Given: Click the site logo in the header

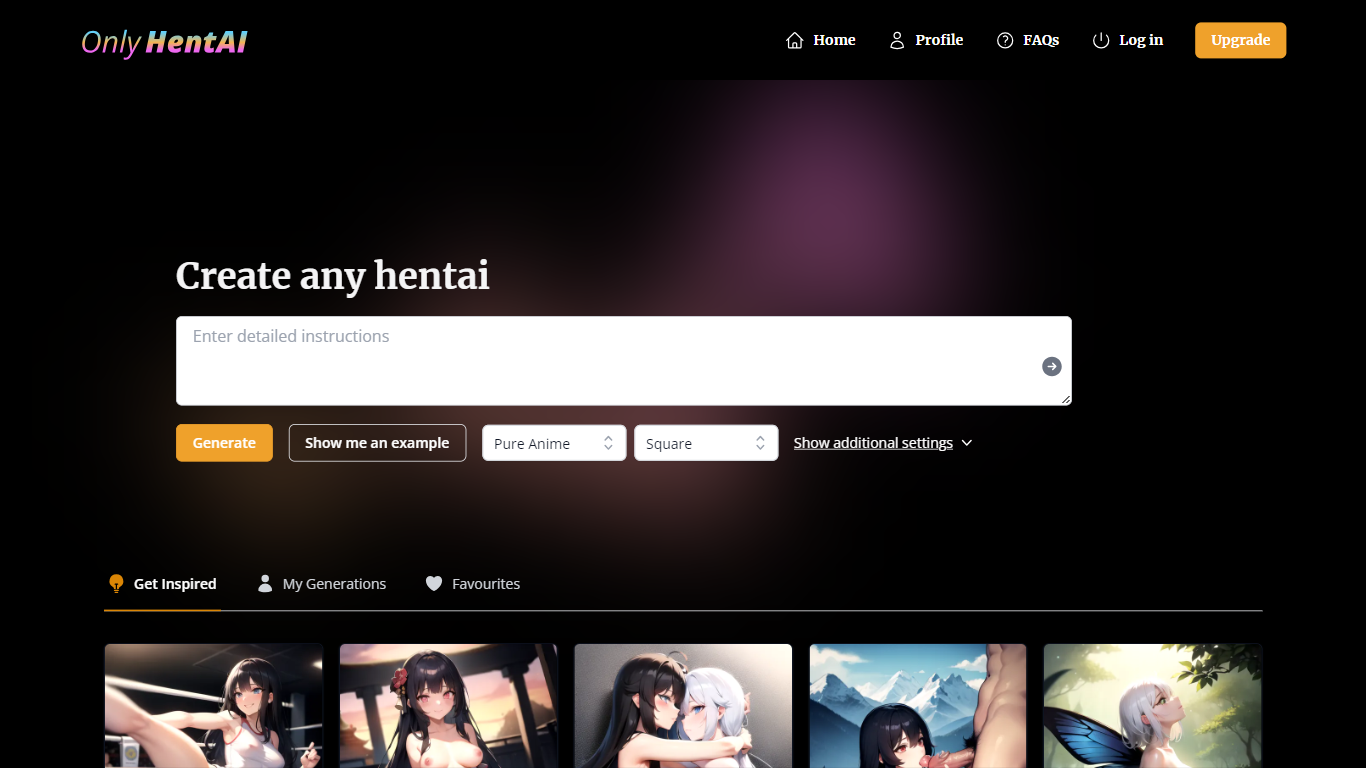Looking at the screenshot, I should [x=164, y=42].
